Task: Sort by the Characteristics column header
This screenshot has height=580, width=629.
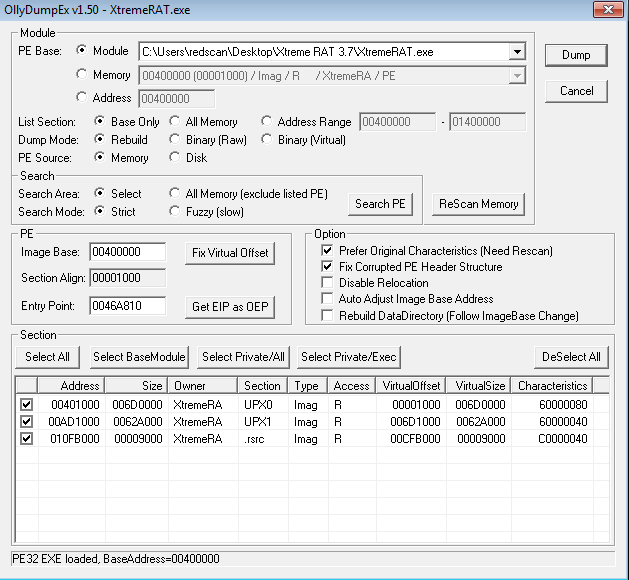Action: click(x=552, y=386)
